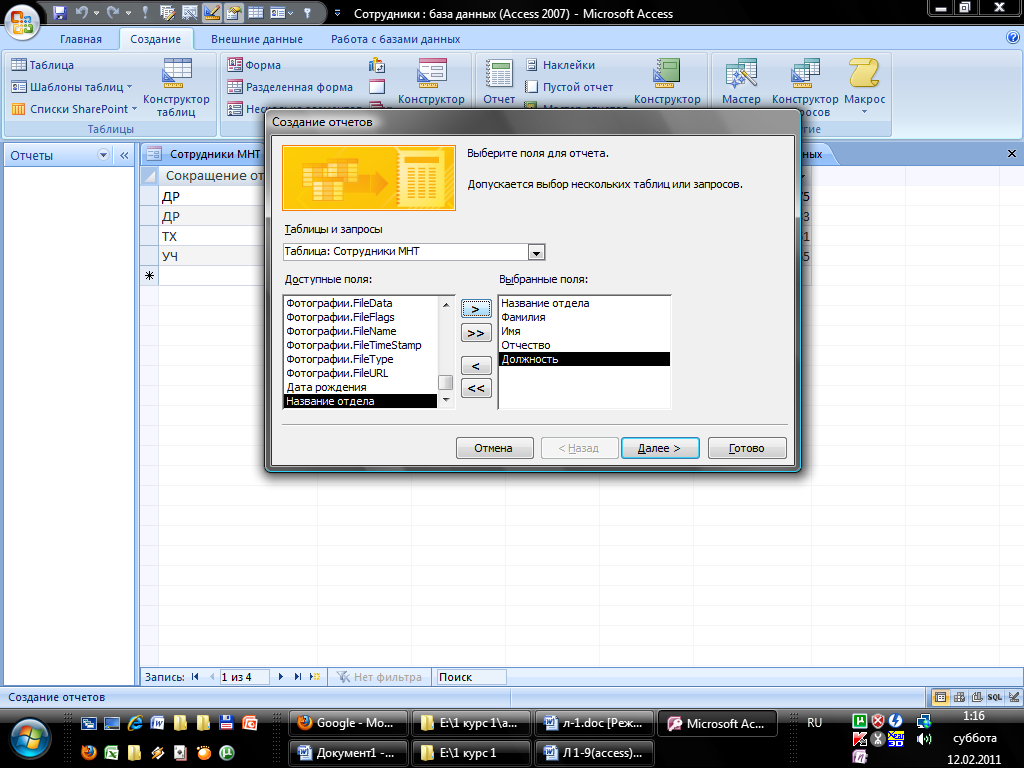Open the Windows Start button

pos(29,739)
